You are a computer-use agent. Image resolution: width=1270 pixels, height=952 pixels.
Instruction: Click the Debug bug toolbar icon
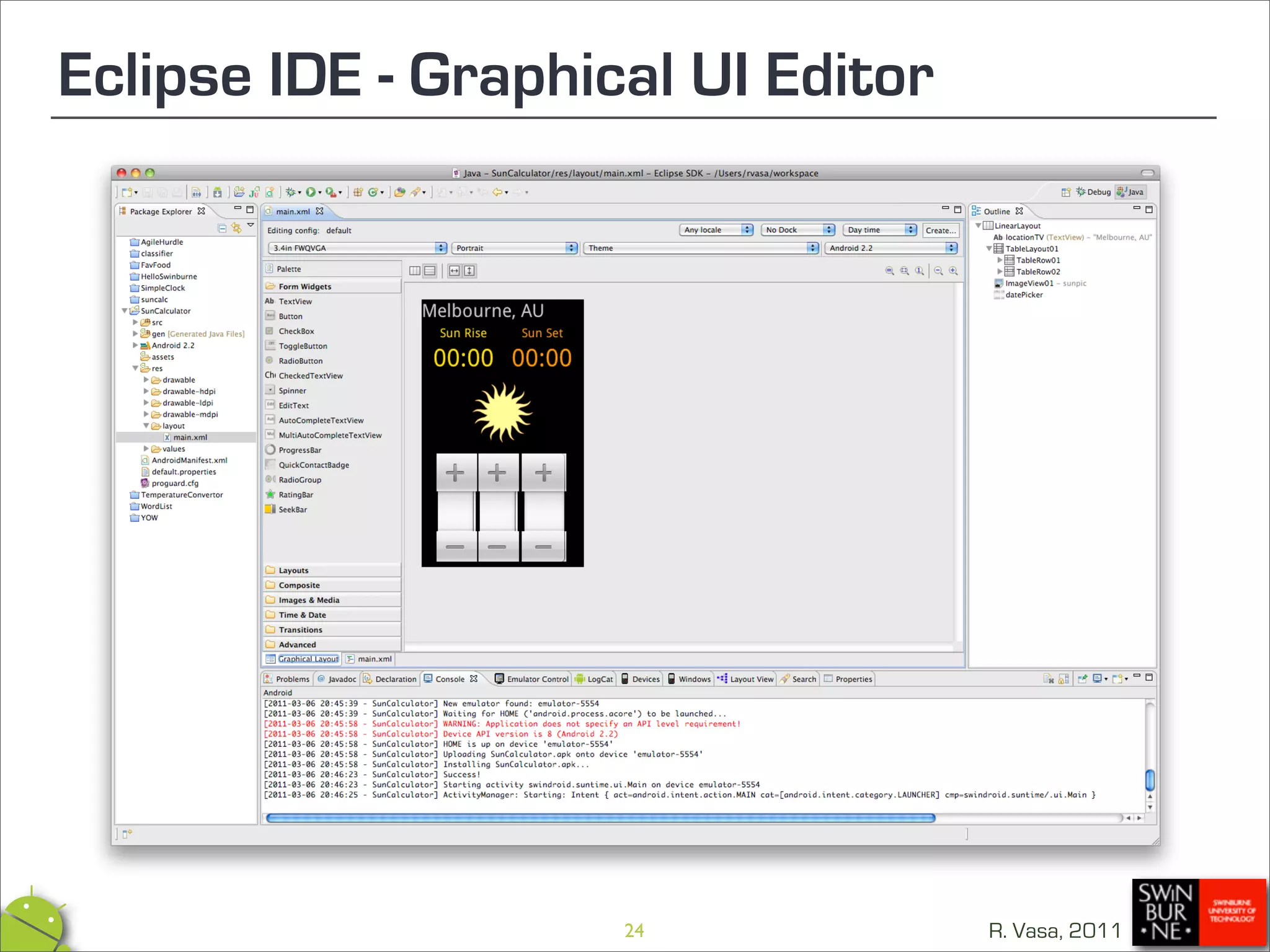point(290,192)
